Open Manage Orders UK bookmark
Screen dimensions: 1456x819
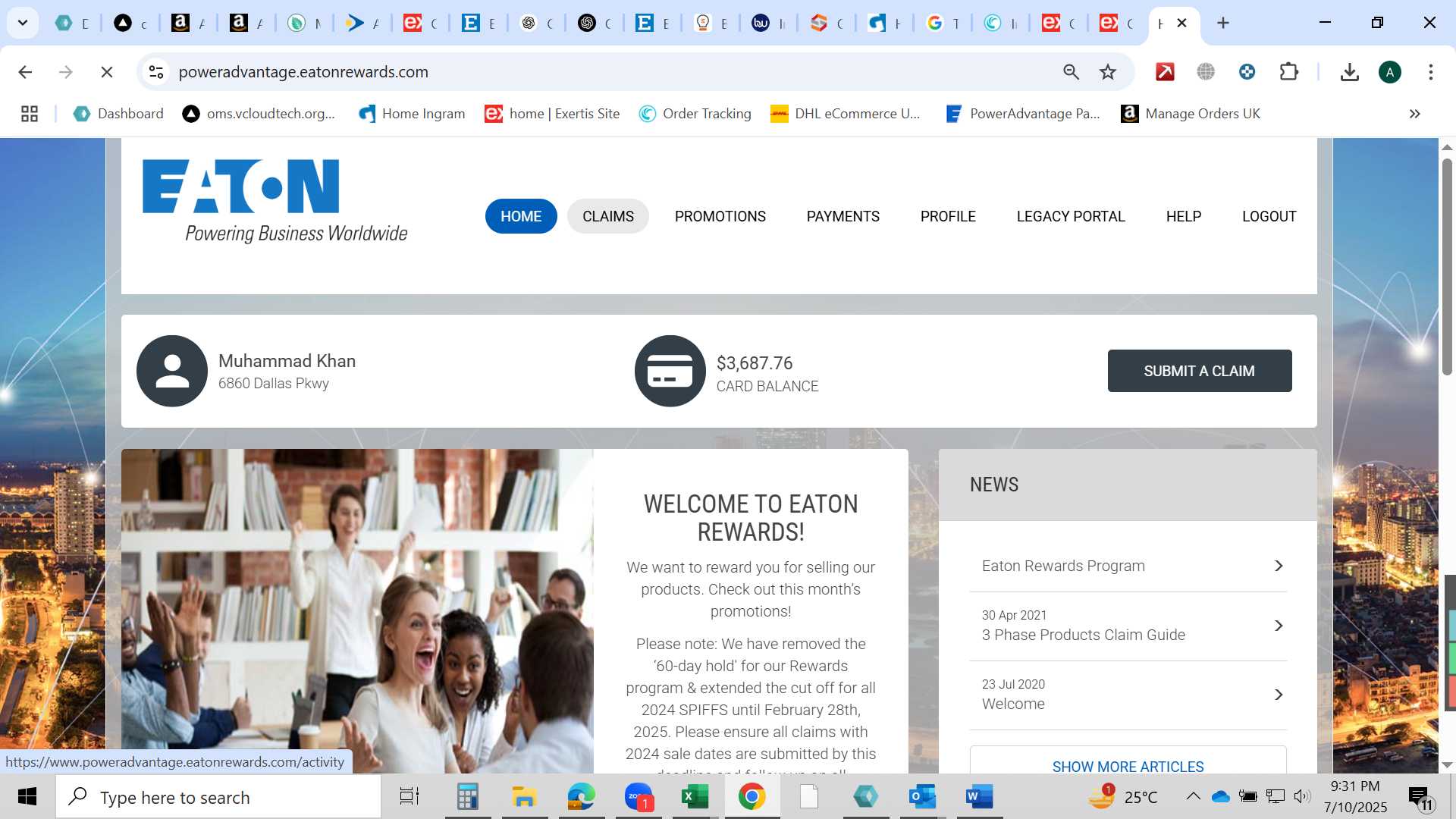pos(1191,114)
